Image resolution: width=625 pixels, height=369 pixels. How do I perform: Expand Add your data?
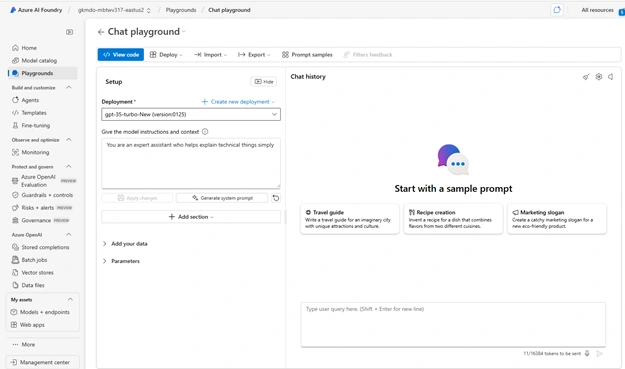pos(125,243)
